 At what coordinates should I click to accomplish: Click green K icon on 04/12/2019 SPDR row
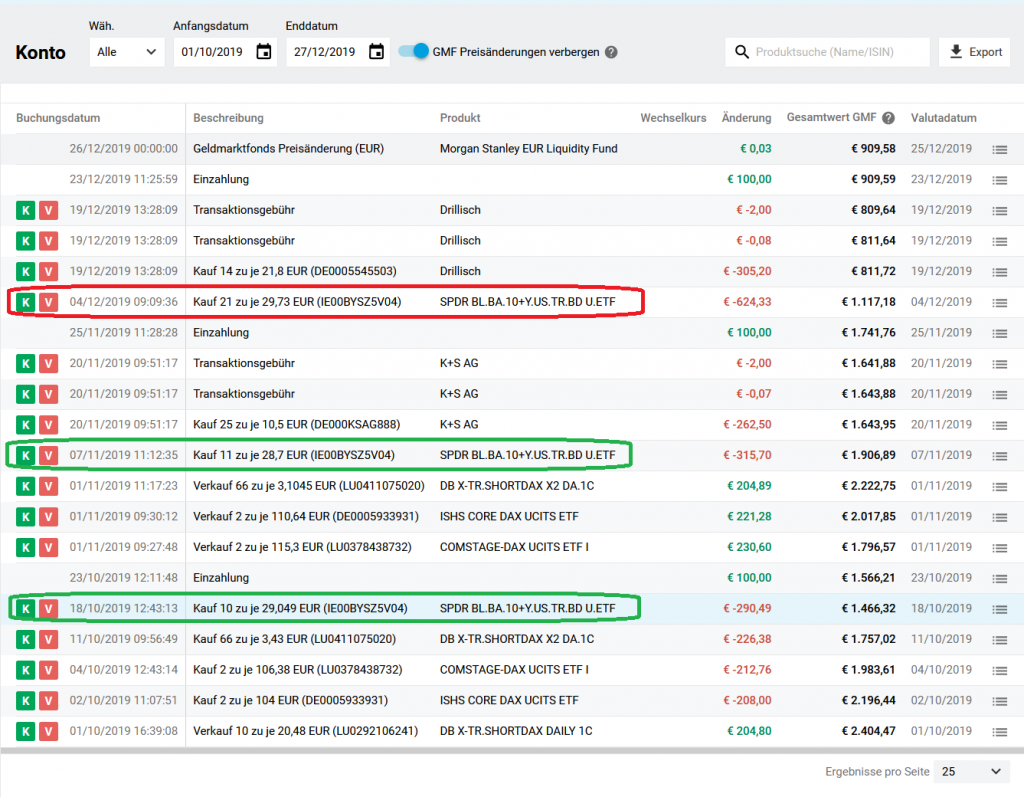click(25, 302)
